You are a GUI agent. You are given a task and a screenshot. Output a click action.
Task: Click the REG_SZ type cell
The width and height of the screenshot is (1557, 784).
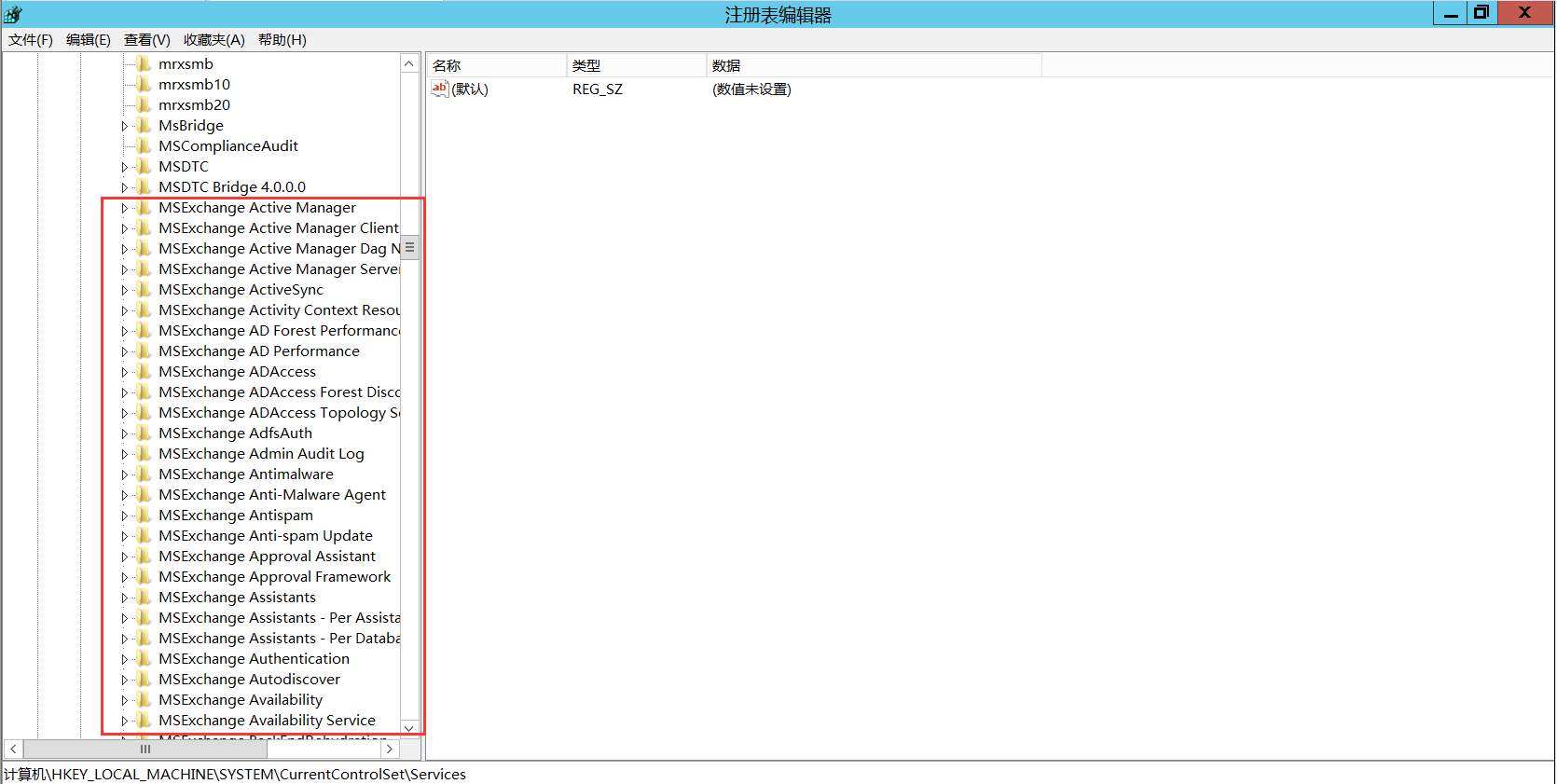598,89
